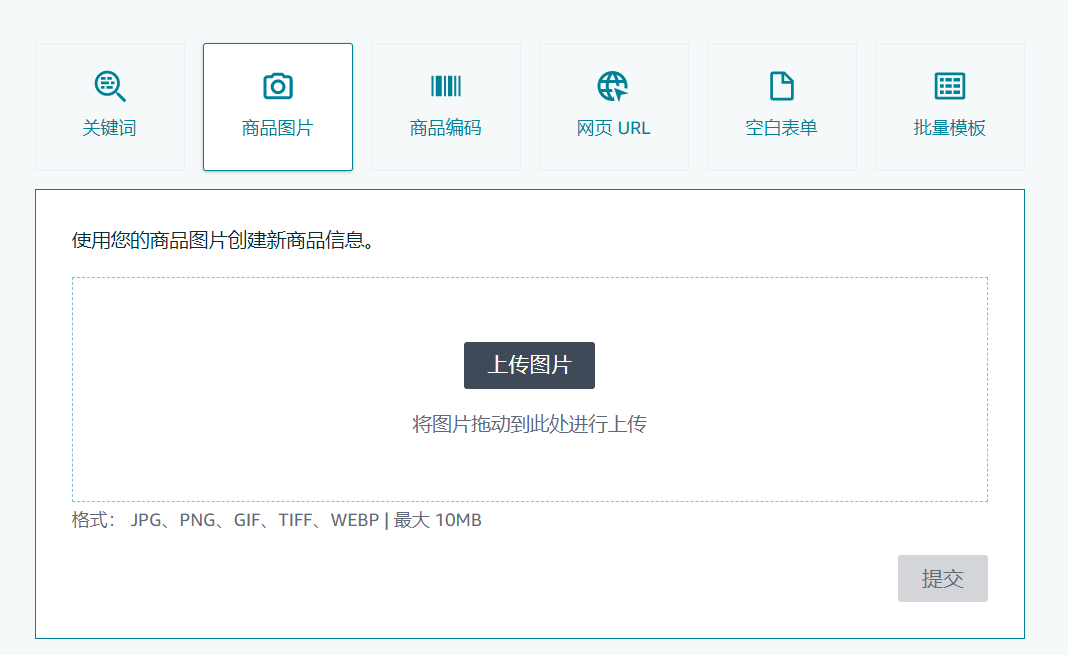The height and width of the screenshot is (655, 1068).
Task: Click the blank document icon for 空白表单
Action: click(781, 86)
